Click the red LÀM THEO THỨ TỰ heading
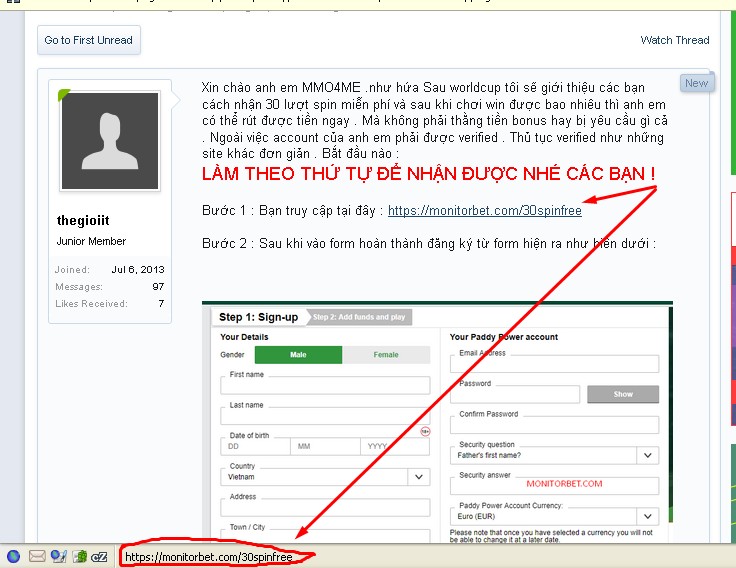The height and width of the screenshot is (568, 736). pyautogui.click(x=429, y=174)
